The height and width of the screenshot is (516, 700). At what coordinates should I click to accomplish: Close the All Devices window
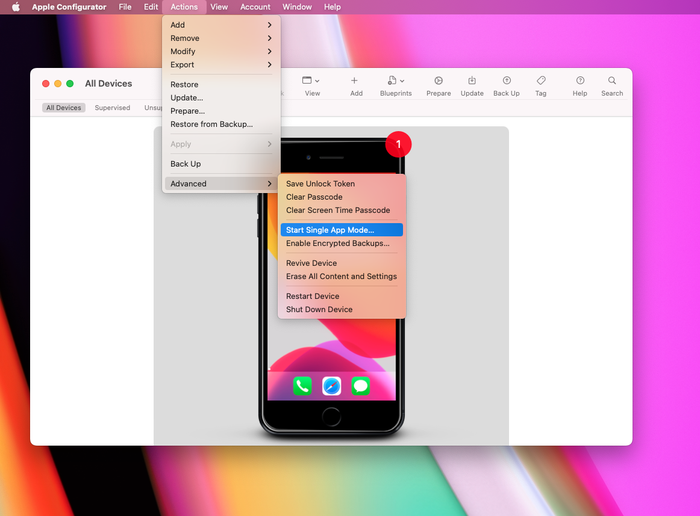click(x=46, y=83)
